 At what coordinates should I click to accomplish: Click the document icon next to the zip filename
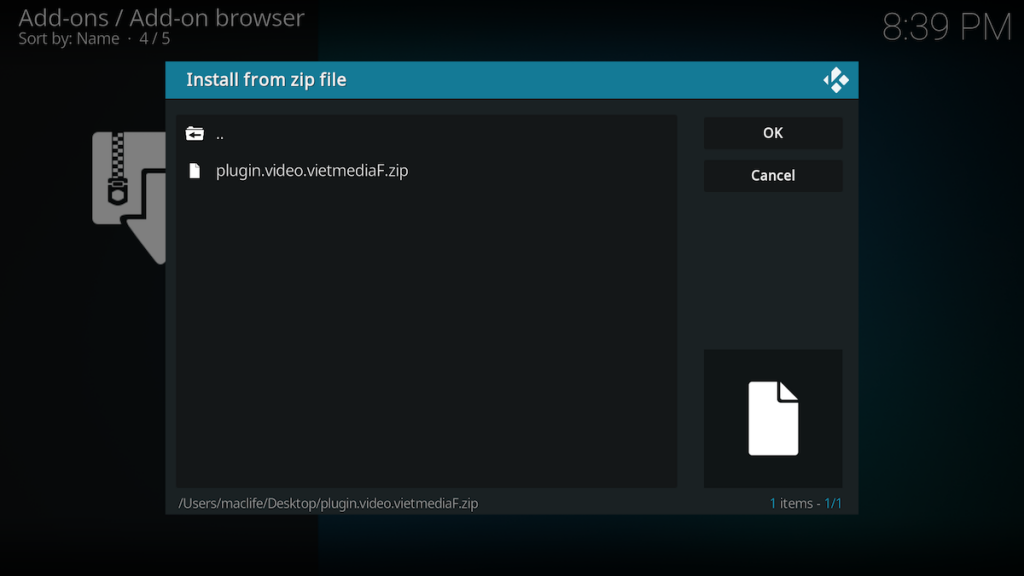coord(196,170)
